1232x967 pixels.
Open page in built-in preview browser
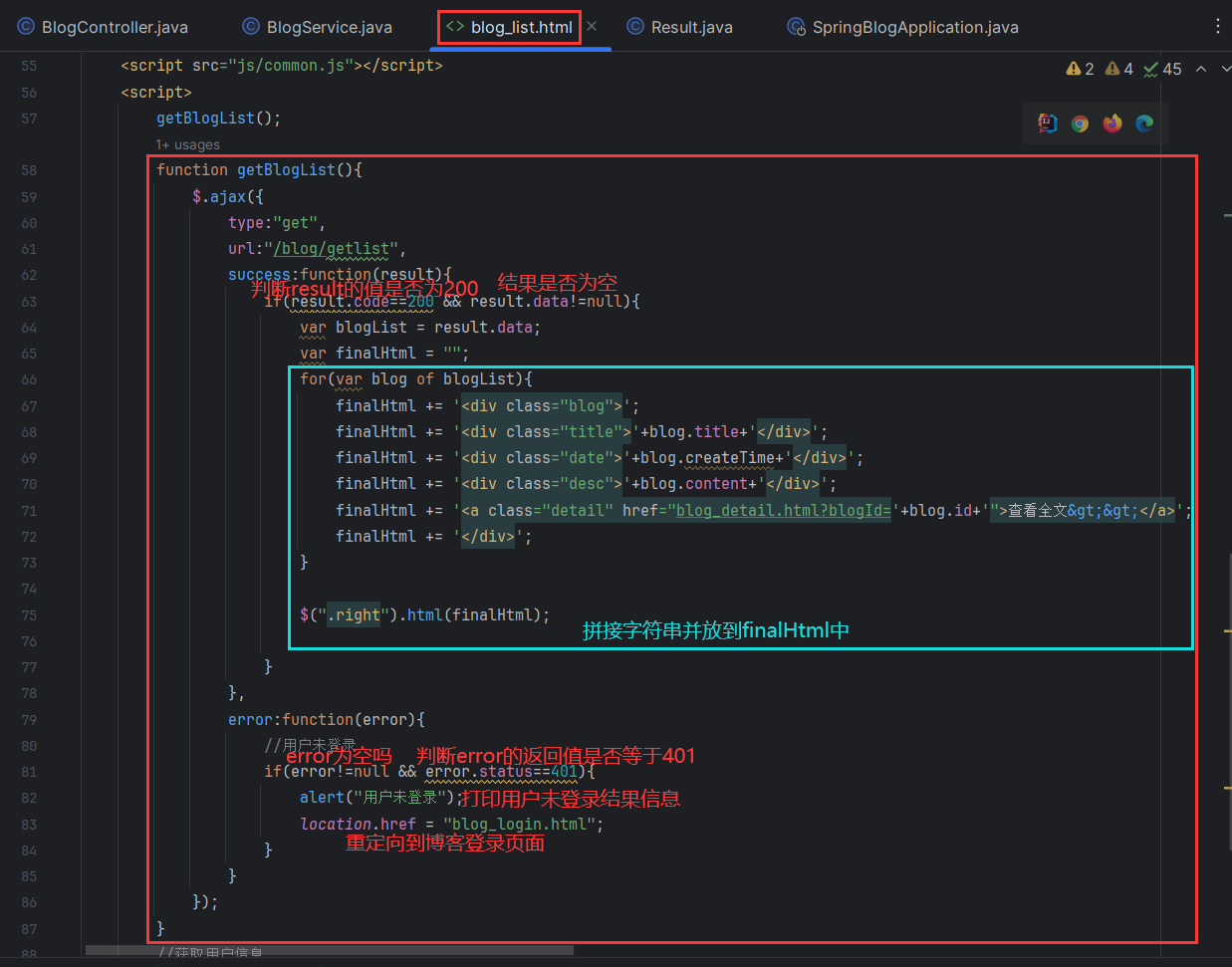pyautogui.click(x=1047, y=123)
